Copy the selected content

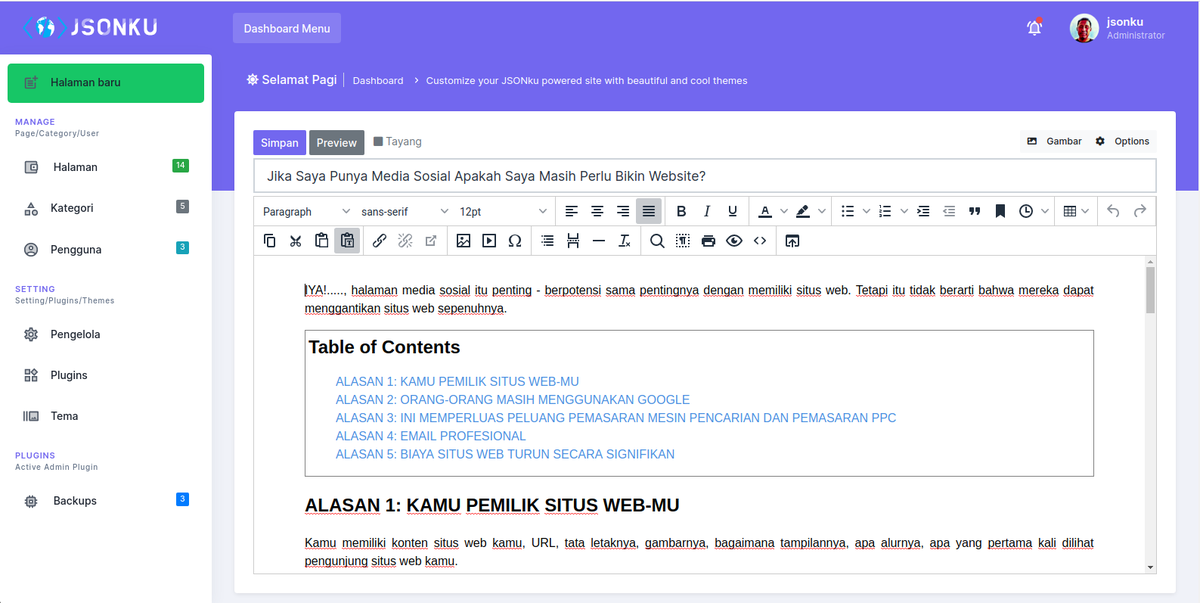(x=269, y=240)
